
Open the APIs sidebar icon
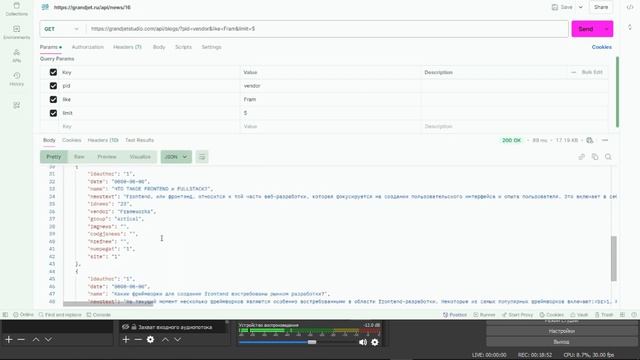point(16,56)
